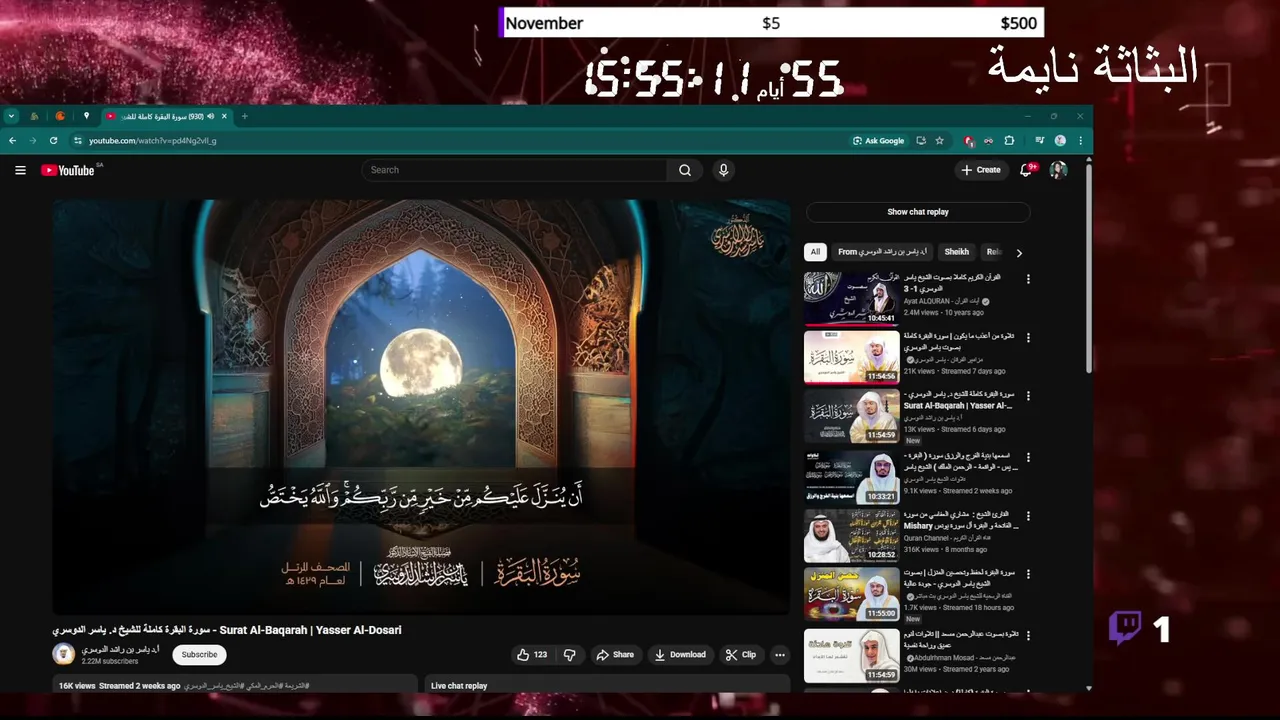Open options for 13K views video
The height and width of the screenshot is (720, 1280).
point(1028,396)
